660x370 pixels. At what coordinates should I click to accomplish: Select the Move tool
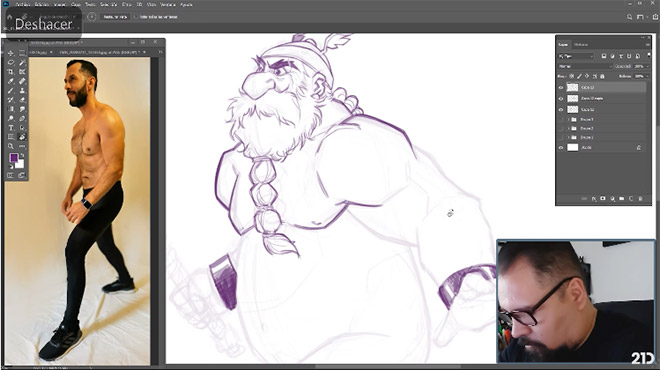[x=11, y=53]
